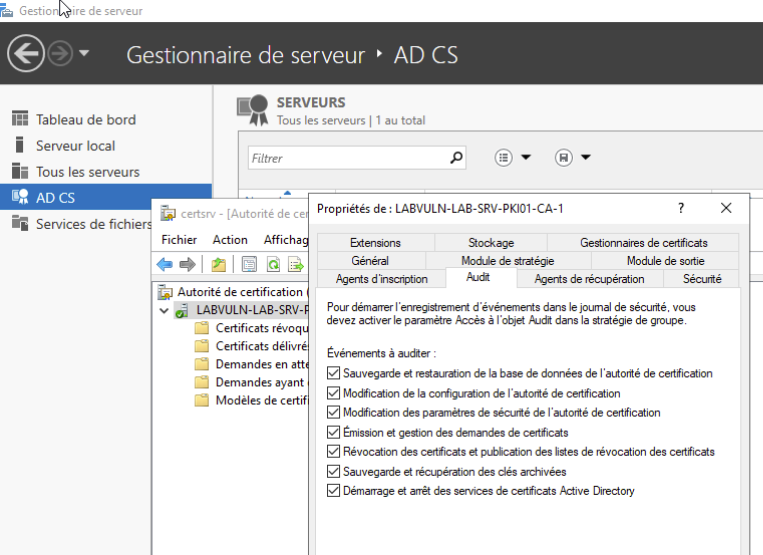Click the up-folder icon in certsrv toolbar
763x555 pixels.
[218, 265]
